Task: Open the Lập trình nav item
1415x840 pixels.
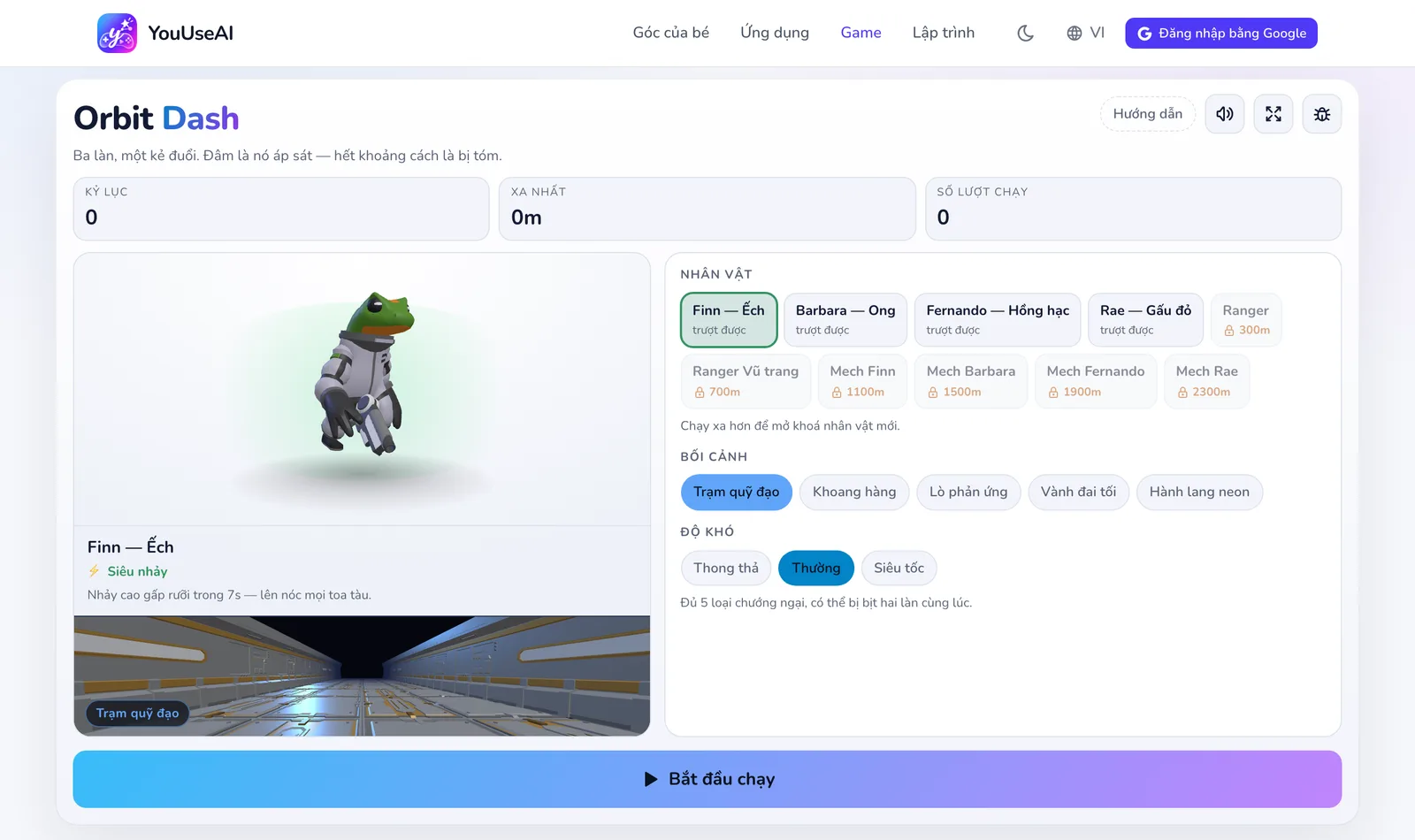Action: pyautogui.click(x=944, y=33)
